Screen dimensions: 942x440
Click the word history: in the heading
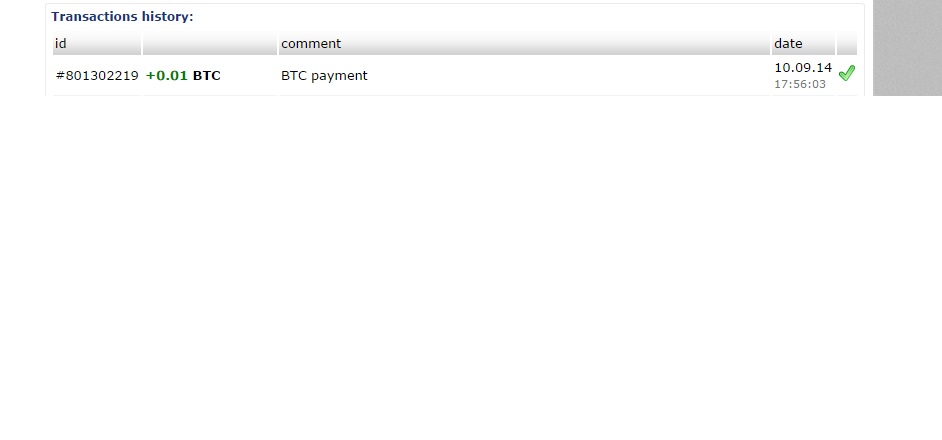(x=168, y=17)
